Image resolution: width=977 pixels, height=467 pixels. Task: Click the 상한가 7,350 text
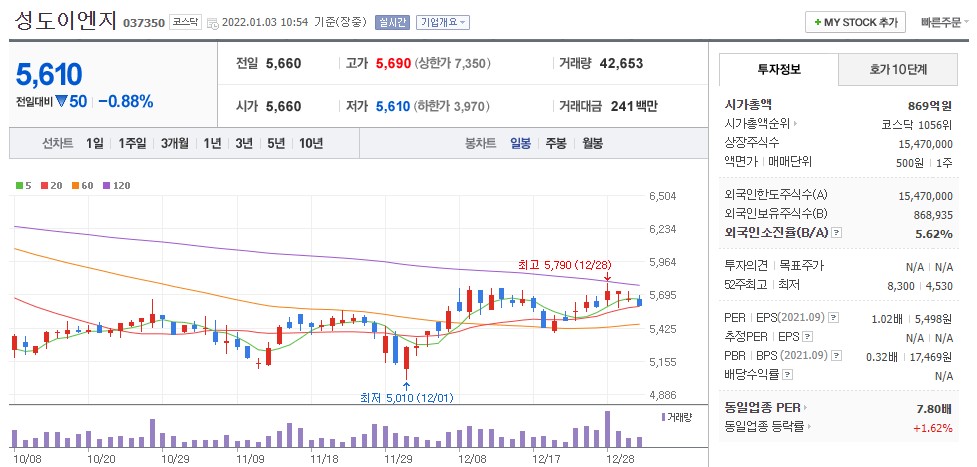[x=452, y=64]
